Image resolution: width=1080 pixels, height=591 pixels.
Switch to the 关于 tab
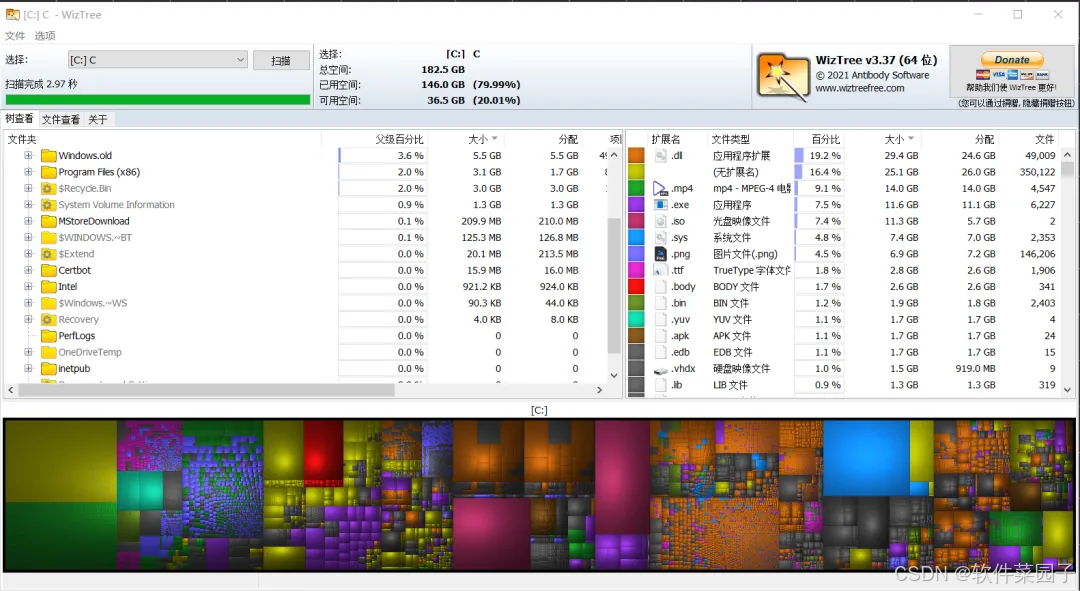98,120
